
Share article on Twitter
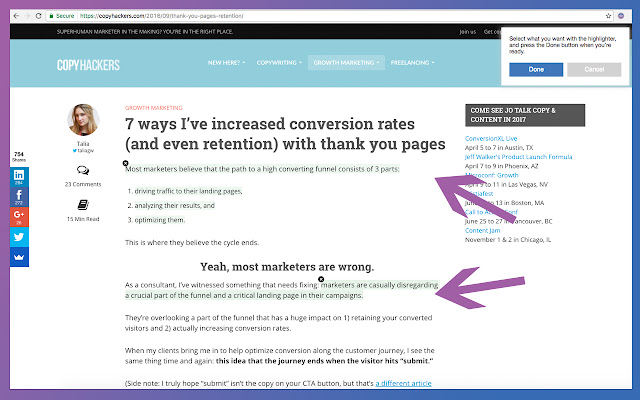click(x=19, y=237)
